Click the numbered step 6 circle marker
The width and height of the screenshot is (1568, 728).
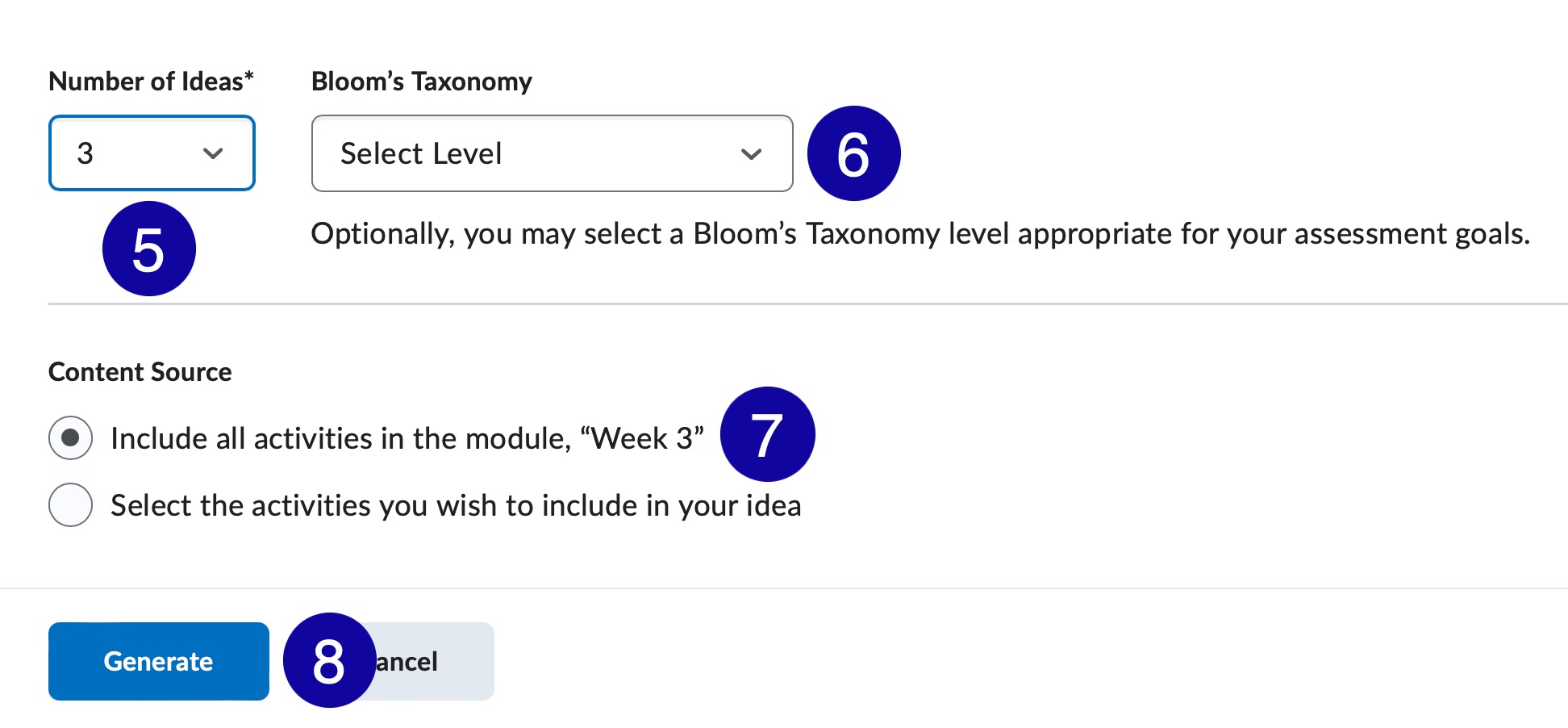coord(853,153)
